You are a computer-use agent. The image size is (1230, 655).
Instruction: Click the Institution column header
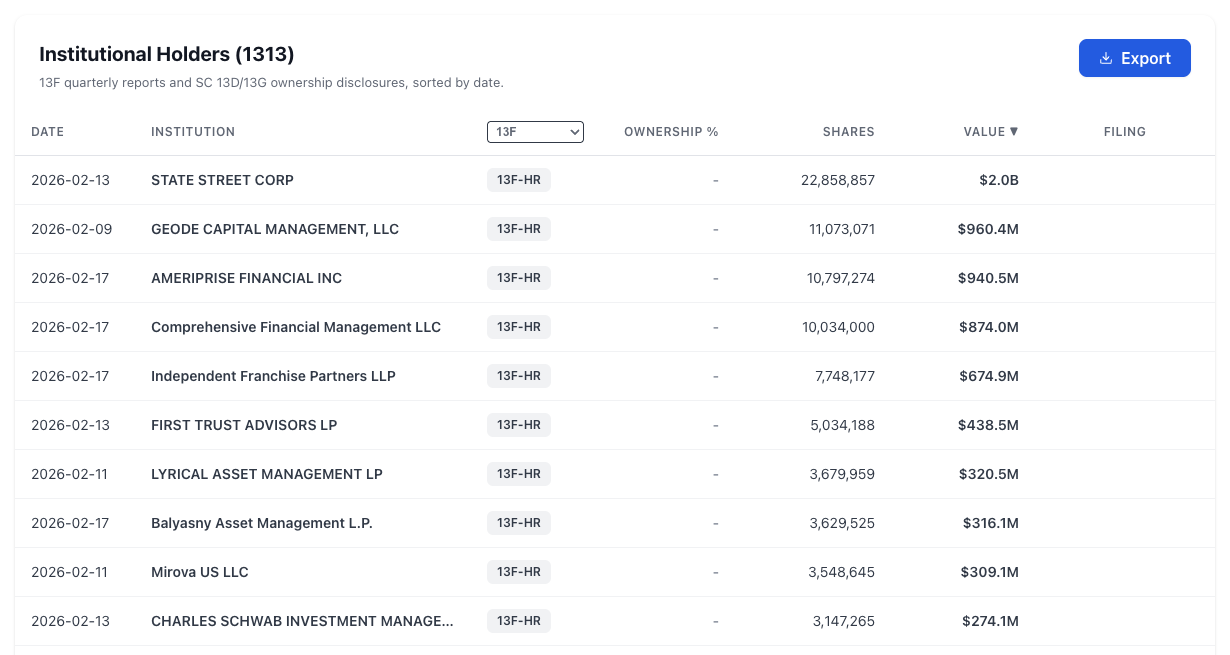193,132
